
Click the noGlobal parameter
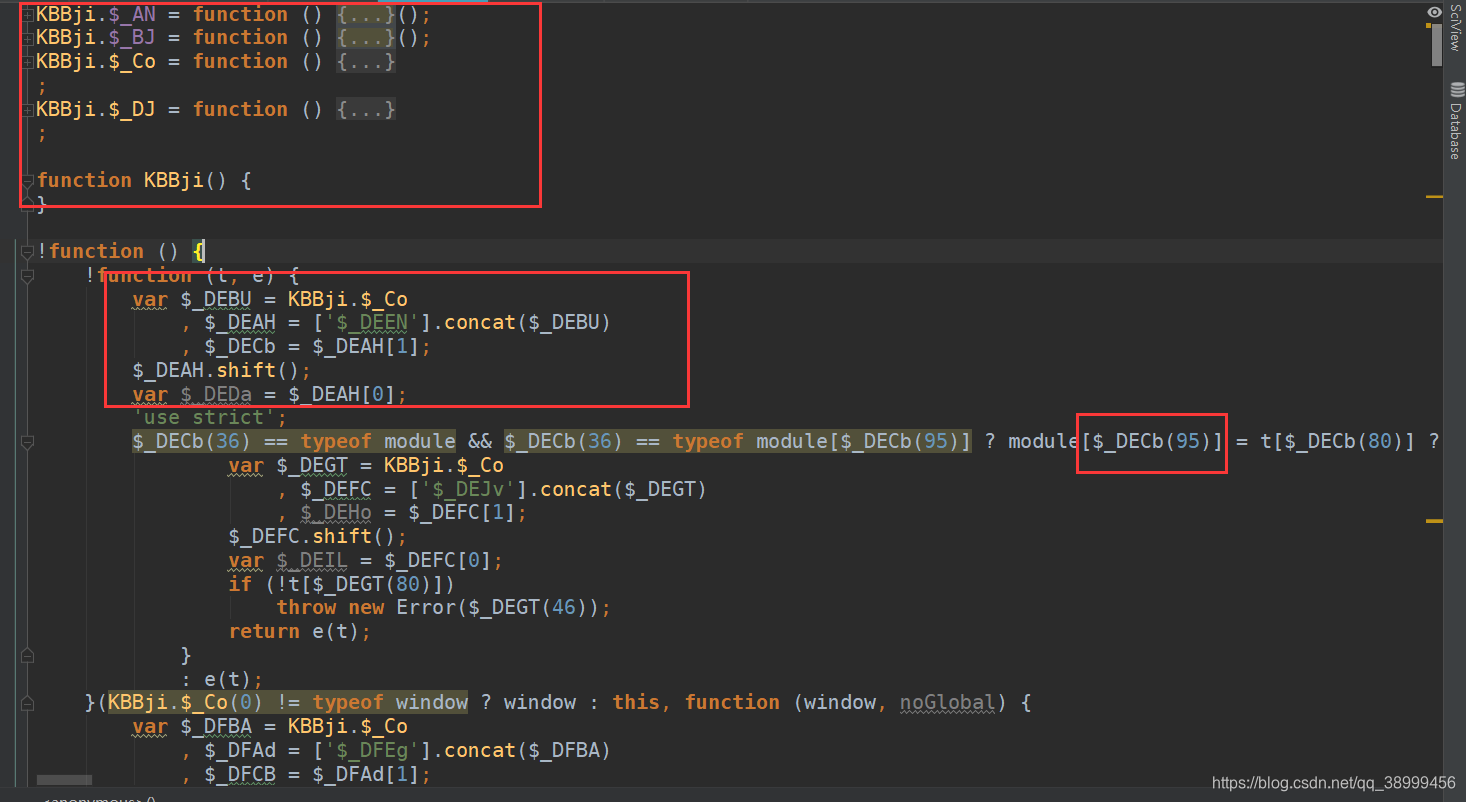[x=948, y=703]
